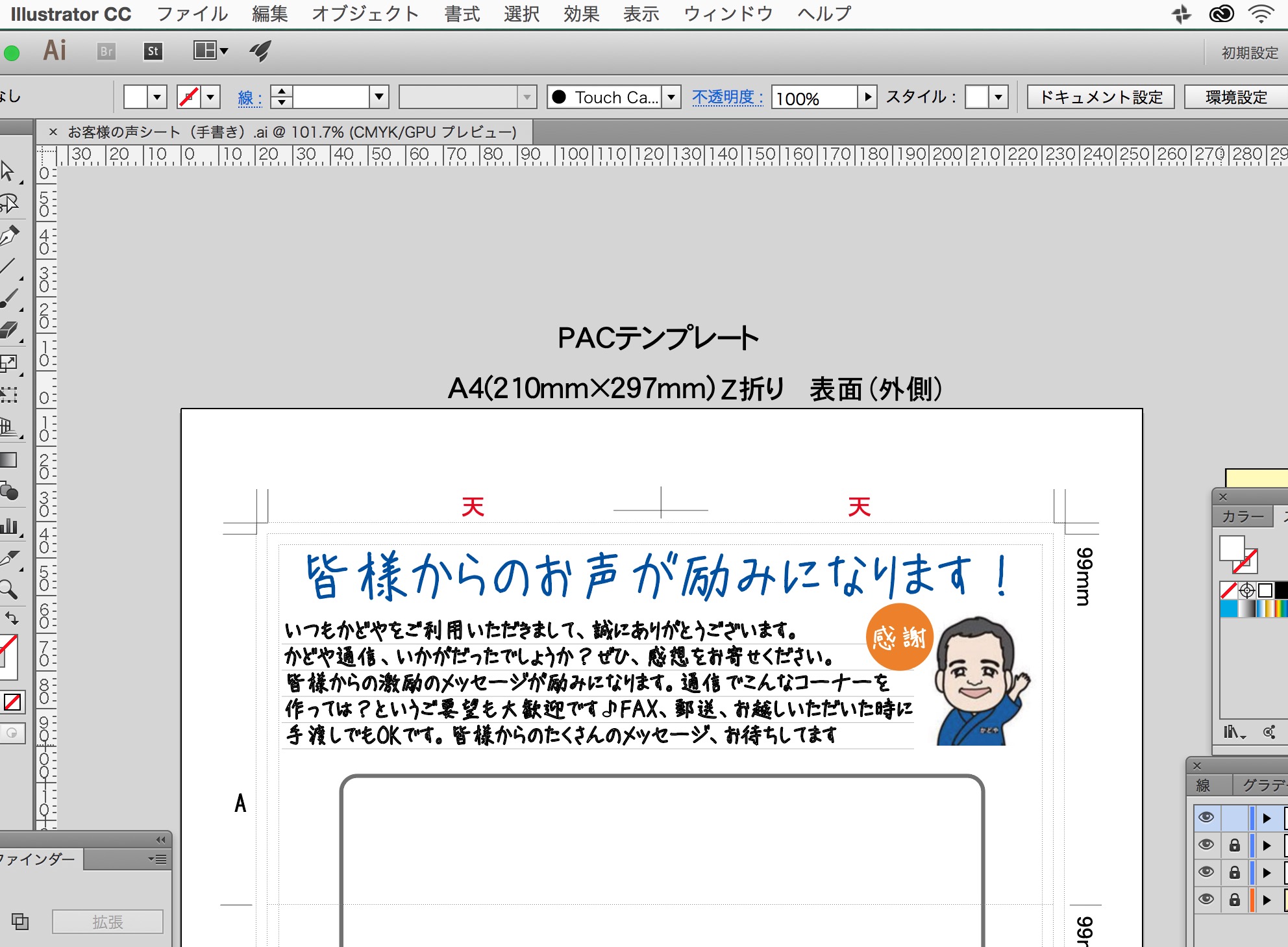Select the Shape Builder tool

(x=8, y=492)
